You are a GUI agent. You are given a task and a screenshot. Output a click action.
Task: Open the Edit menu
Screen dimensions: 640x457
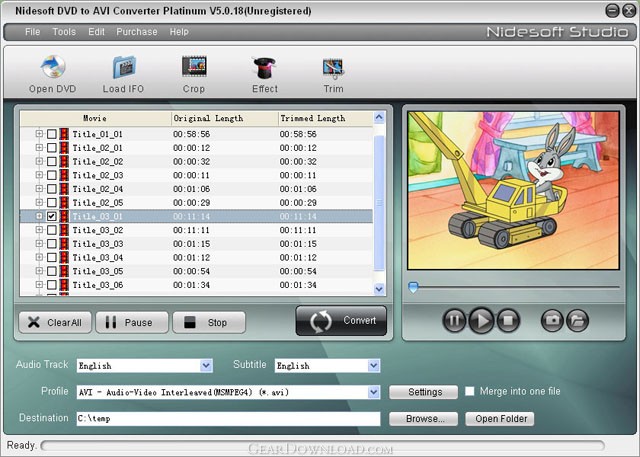97,32
